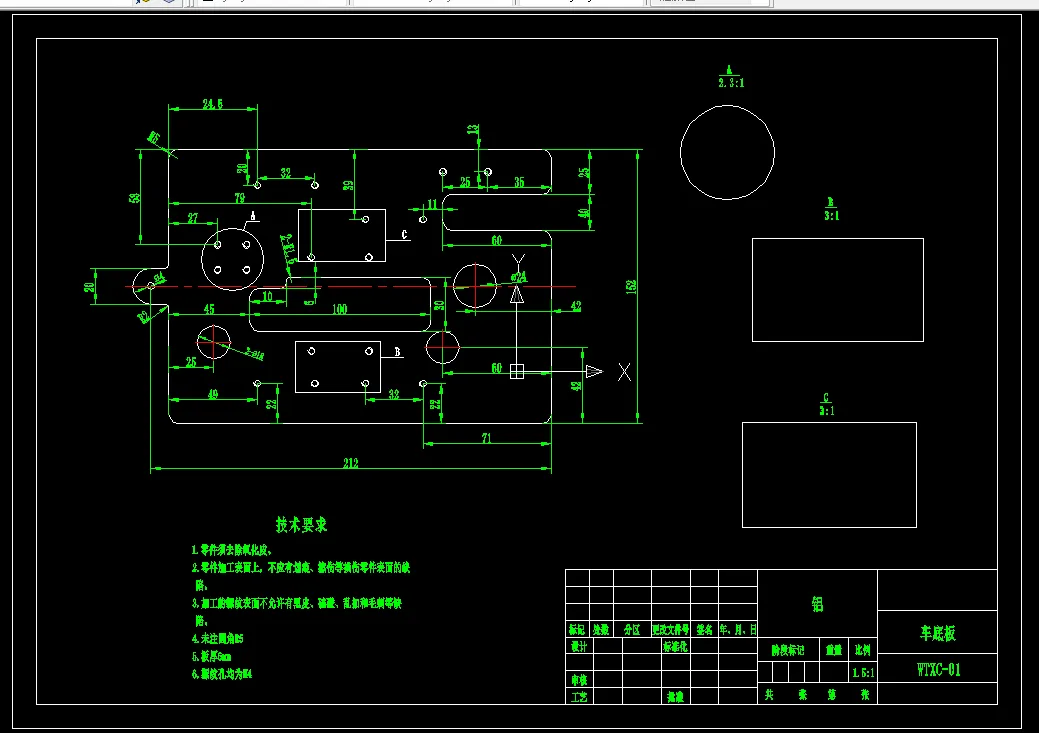The width and height of the screenshot is (1039, 733).
Task: Select the 100 slot length dimension
Action: pyautogui.click(x=339, y=309)
